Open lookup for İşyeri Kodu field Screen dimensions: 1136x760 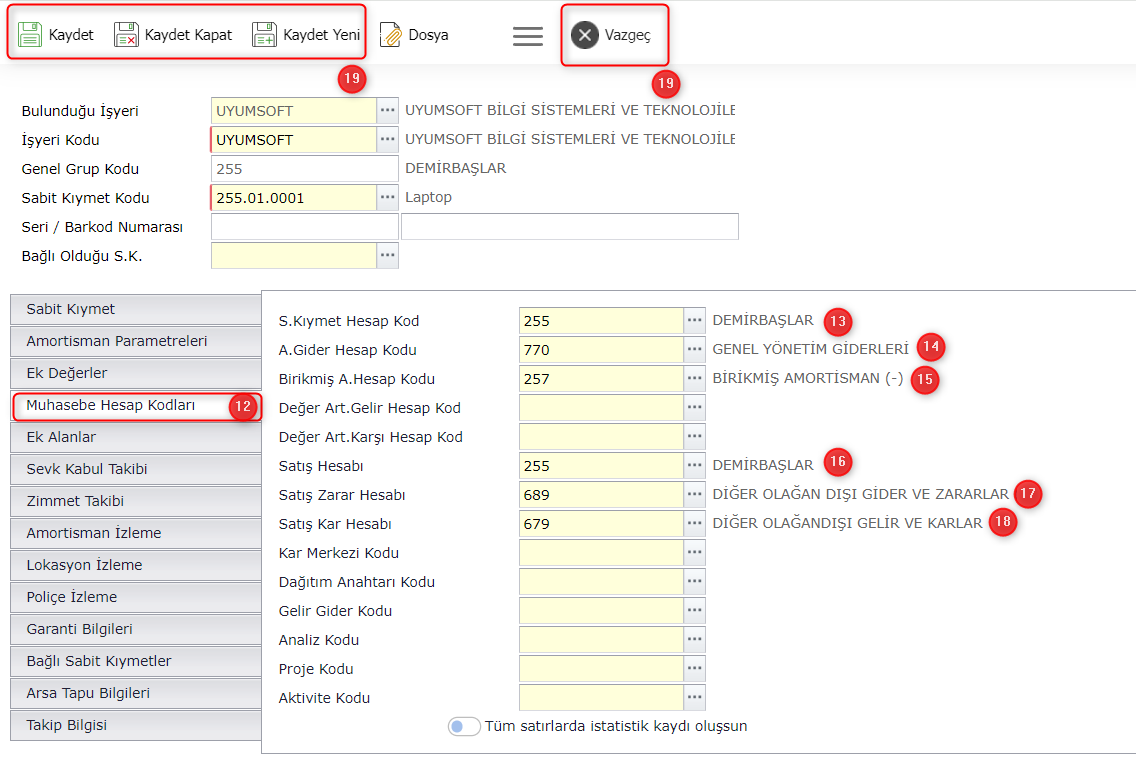coord(387,140)
